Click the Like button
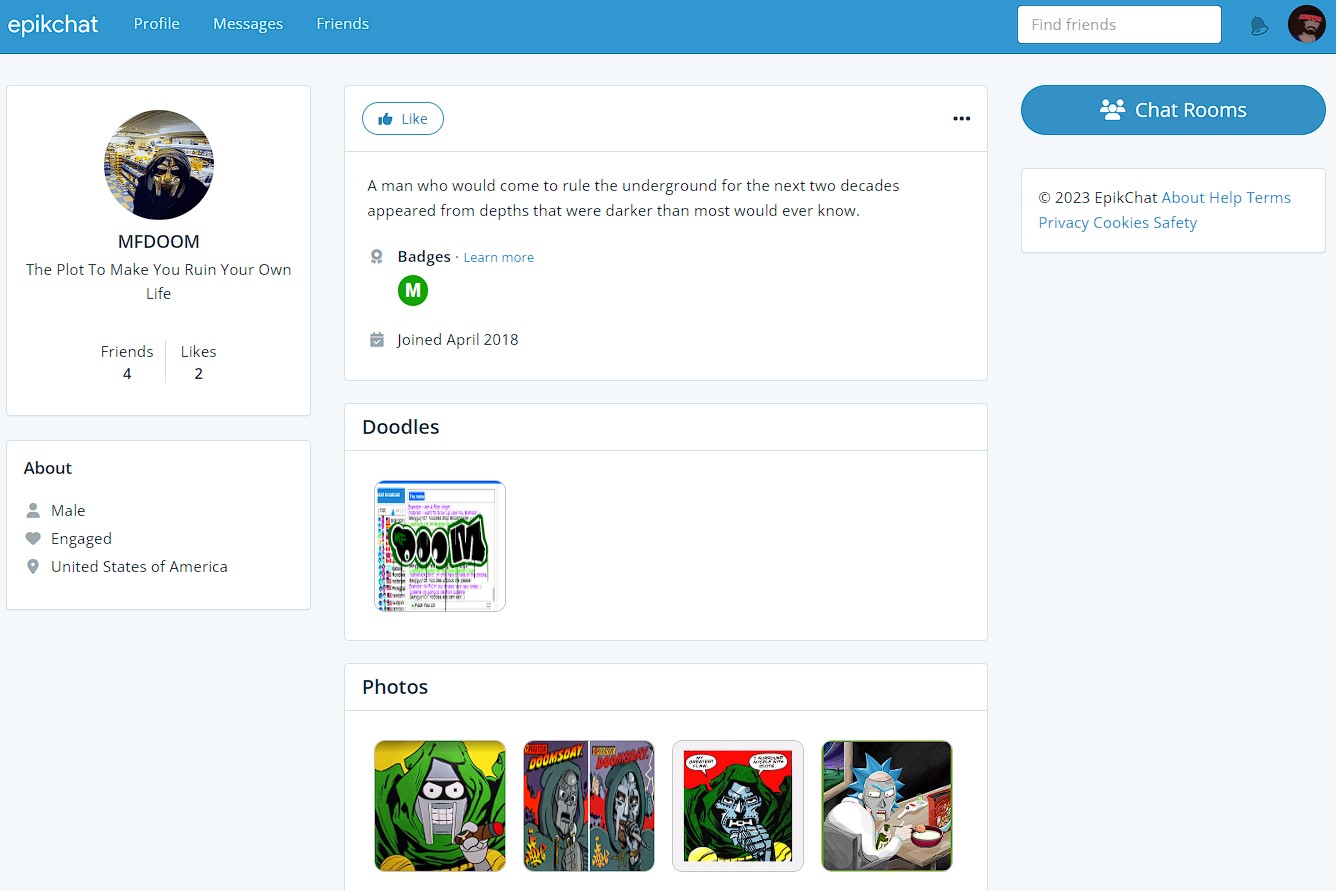This screenshot has height=891, width=1336. coord(403,119)
